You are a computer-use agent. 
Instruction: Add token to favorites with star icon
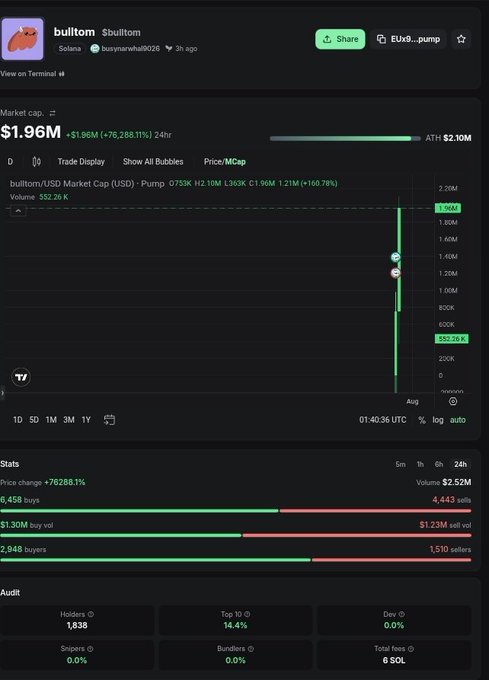tap(461, 39)
